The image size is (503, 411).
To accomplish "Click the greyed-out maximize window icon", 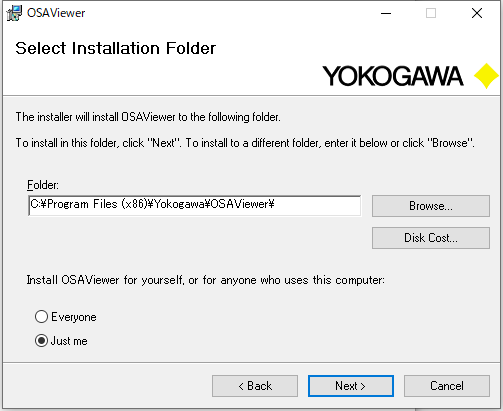I will (431, 13).
